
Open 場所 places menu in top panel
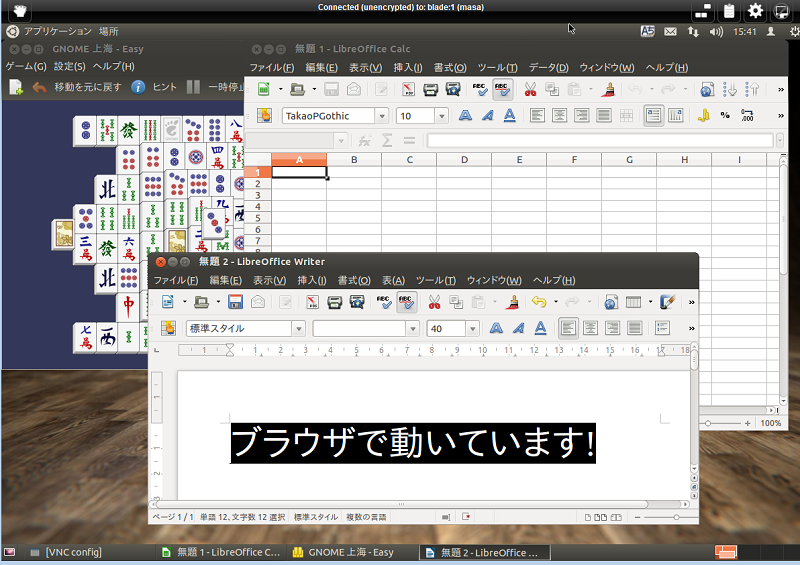(109, 31)
